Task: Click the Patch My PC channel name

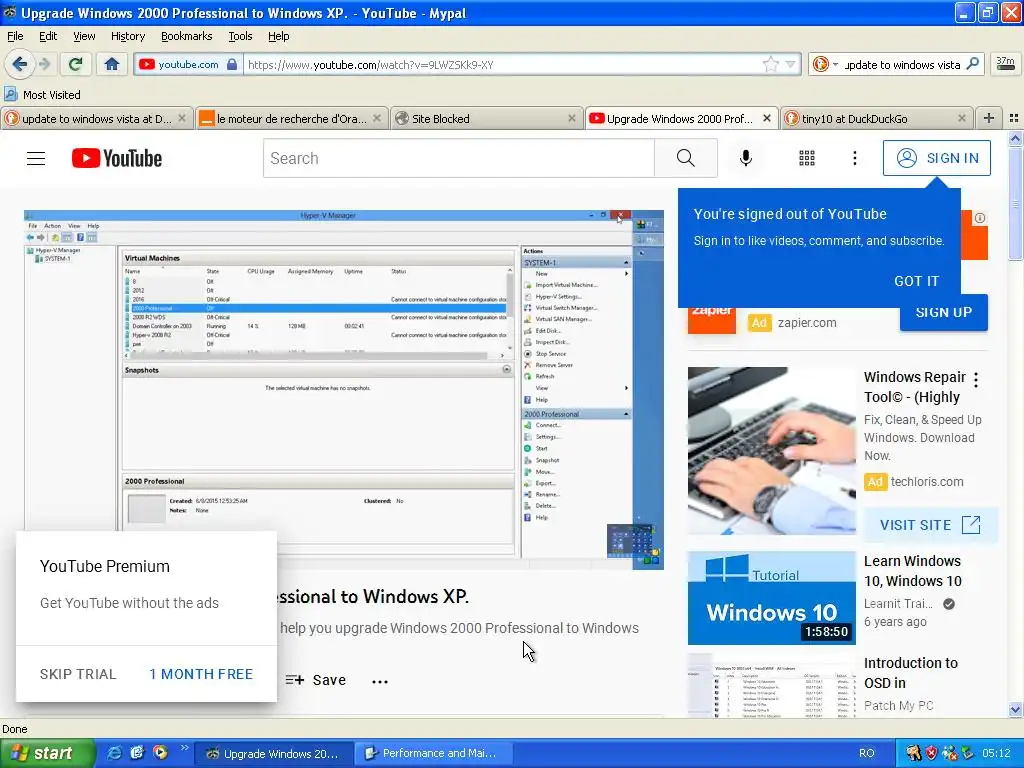Action: (898, 705)
